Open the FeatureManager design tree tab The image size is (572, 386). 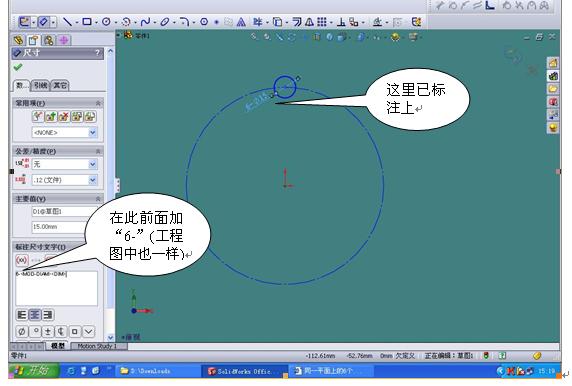18,40
